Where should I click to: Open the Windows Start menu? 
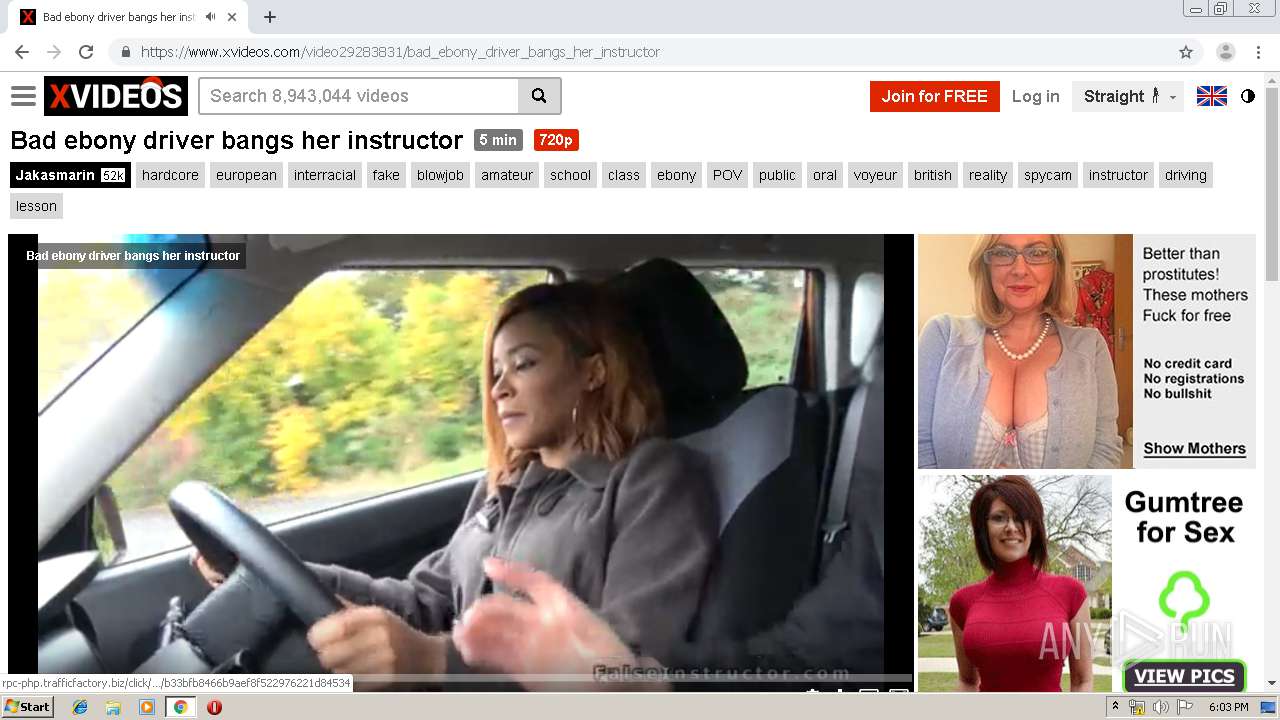pos(28,706)
